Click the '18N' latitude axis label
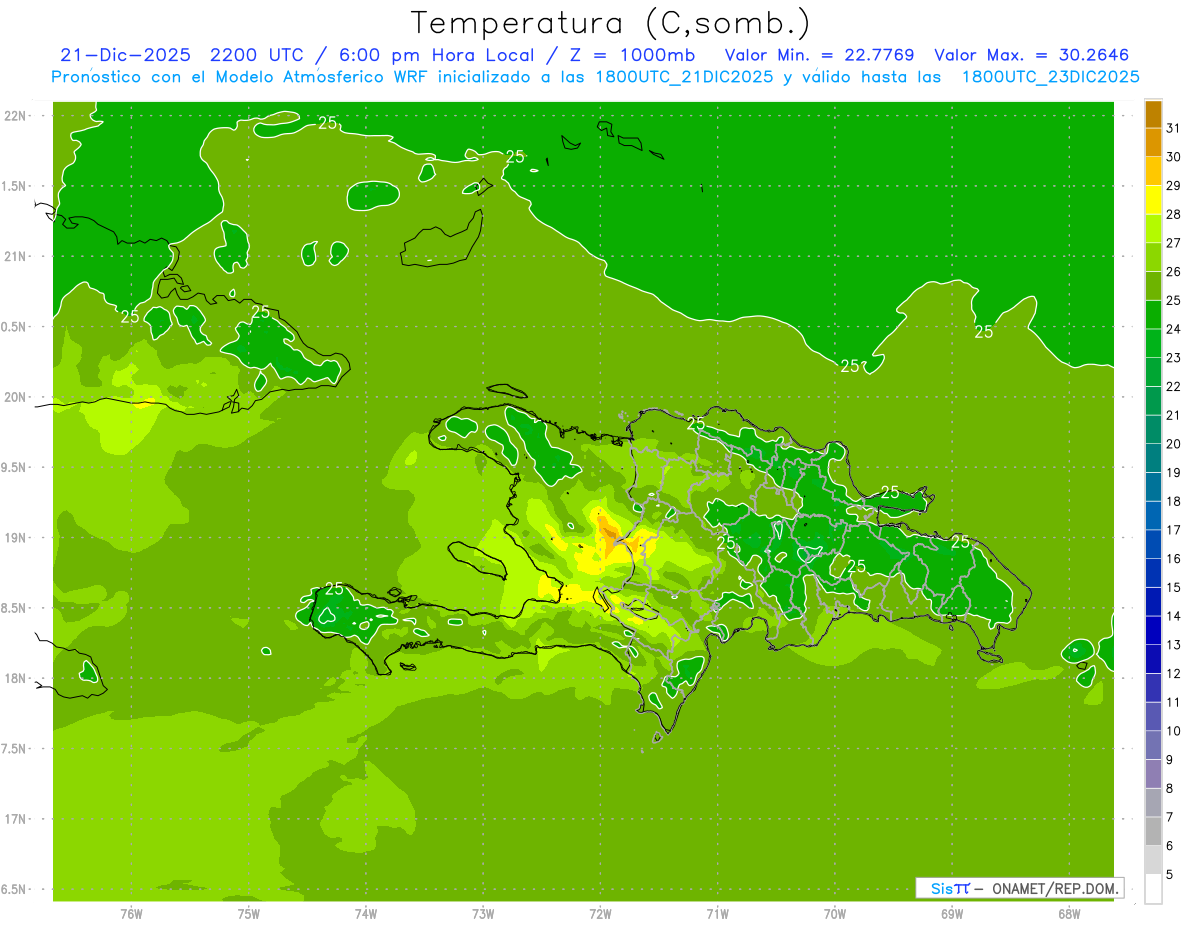The height and width of the screenshot is (927, 1200). 17,678
